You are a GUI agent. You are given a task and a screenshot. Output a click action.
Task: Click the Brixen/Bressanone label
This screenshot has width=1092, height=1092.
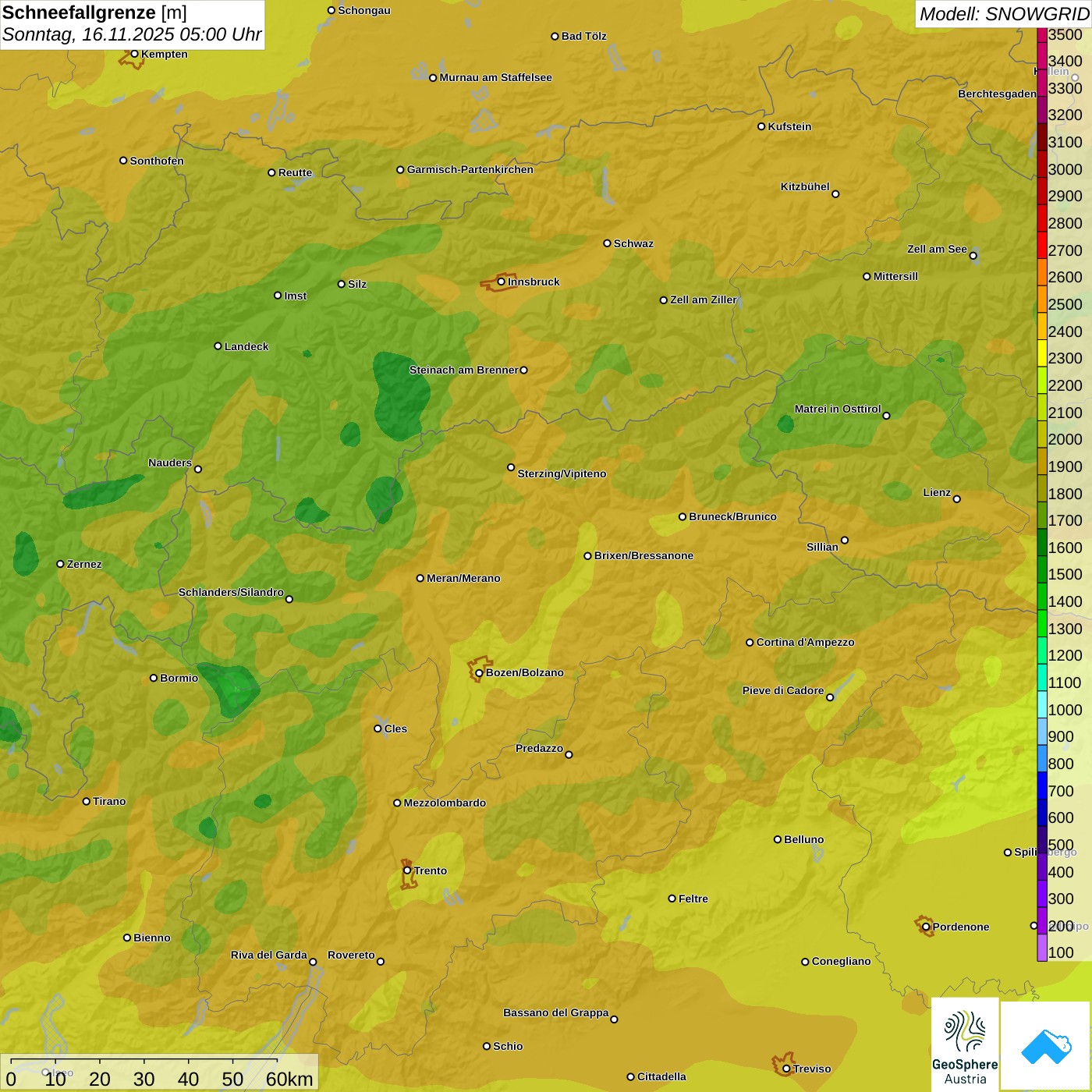click(644, 555)
